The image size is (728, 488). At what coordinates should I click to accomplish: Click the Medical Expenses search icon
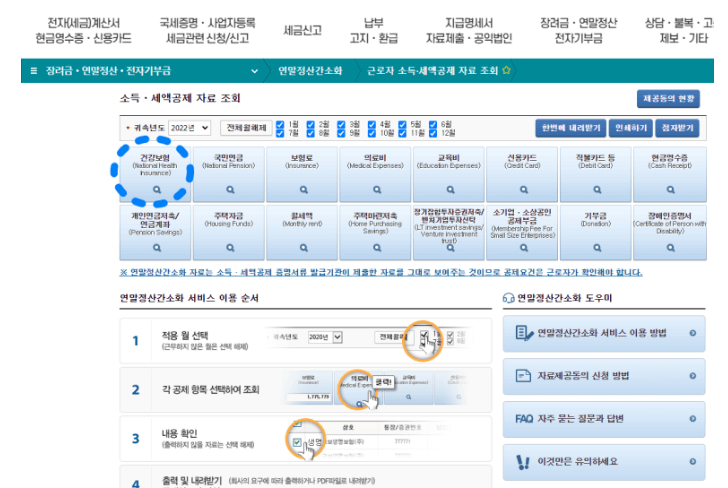(x=377, y=189)
